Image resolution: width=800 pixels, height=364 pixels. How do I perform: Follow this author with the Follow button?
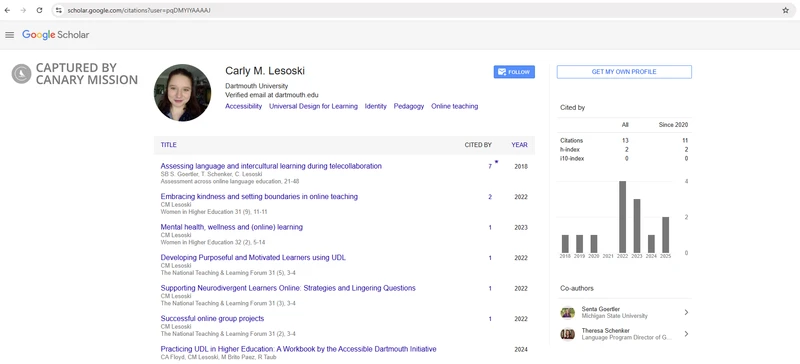514,72
